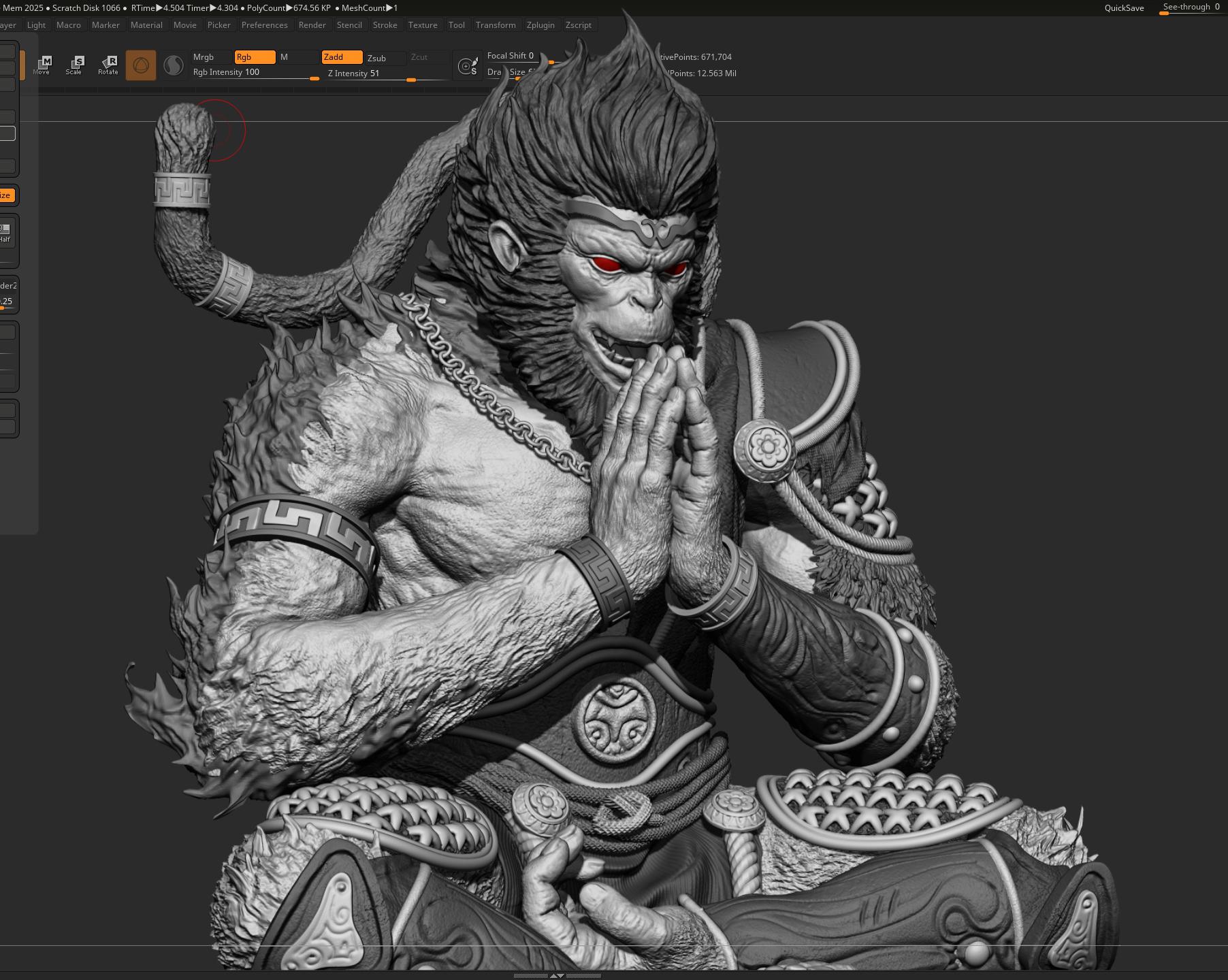This screenshot has height=980, width=1228.
Task: Select the Scale transform tool
Action: (75, 65)
